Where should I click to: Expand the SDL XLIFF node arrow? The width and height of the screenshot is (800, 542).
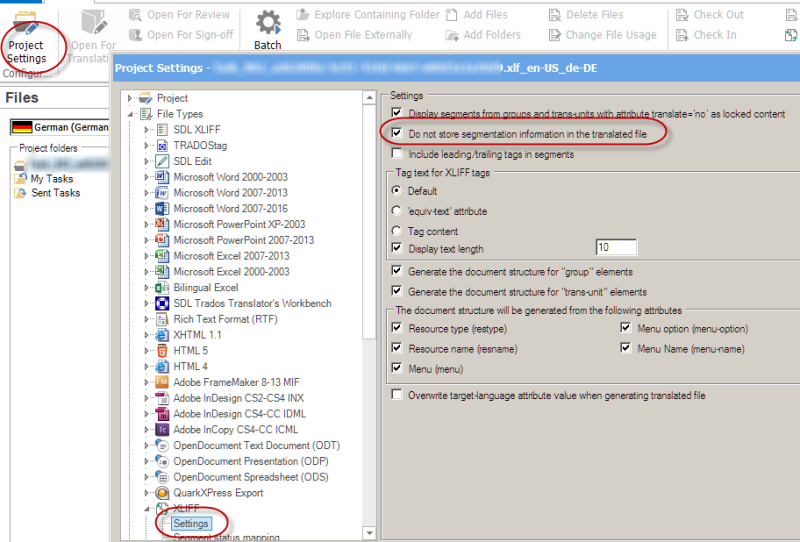(x=146, y=130)
